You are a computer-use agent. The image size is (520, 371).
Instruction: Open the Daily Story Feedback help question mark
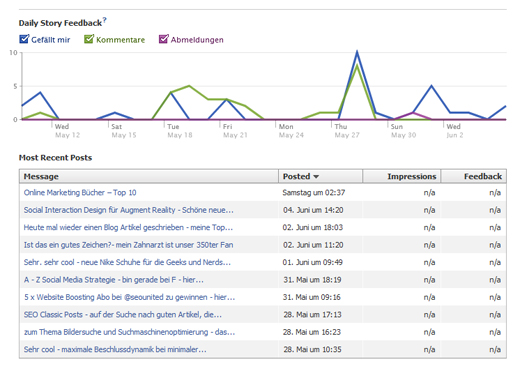[x=104, y=20]
